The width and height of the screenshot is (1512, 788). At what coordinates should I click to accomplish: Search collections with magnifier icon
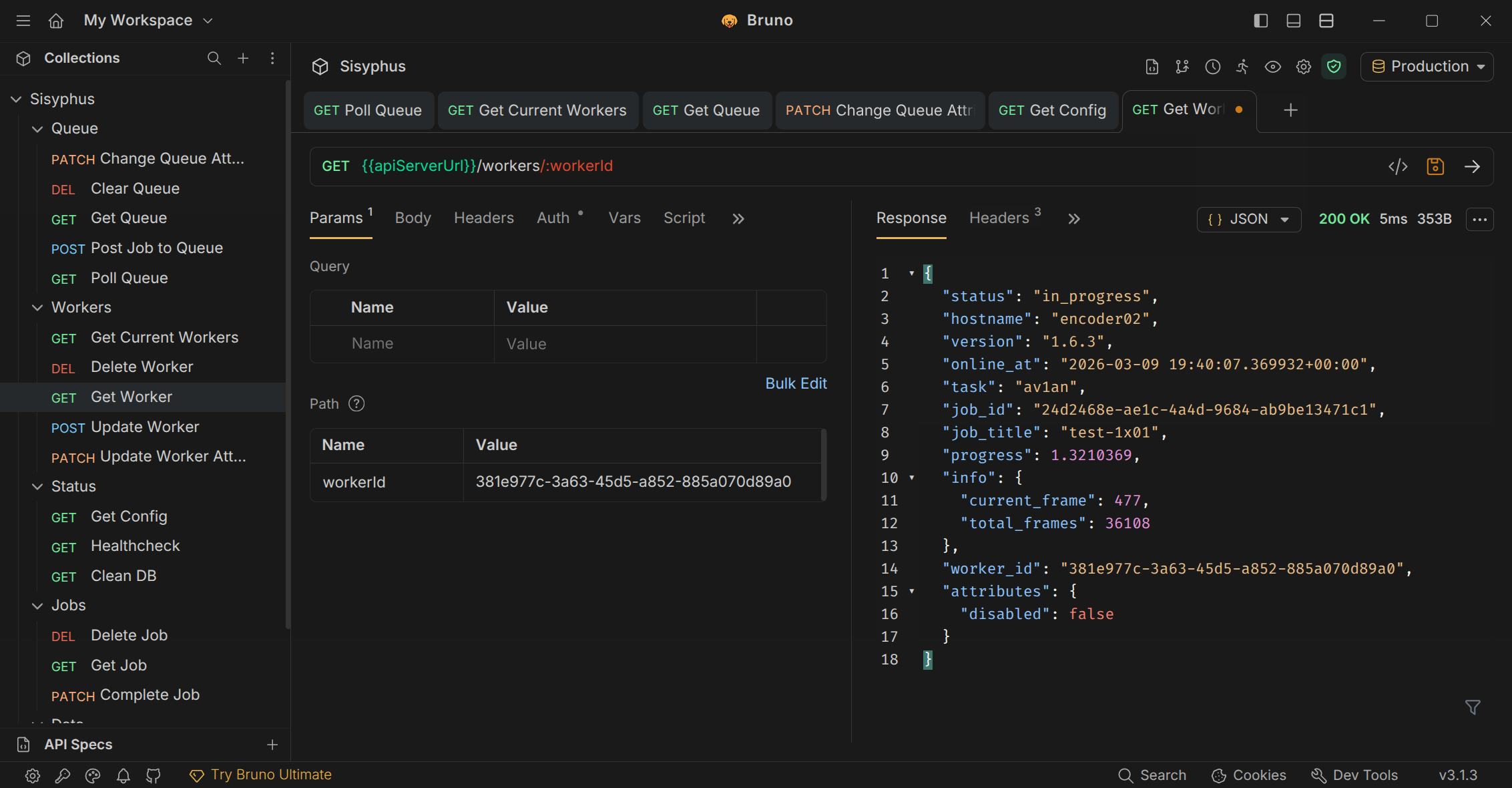214,58
